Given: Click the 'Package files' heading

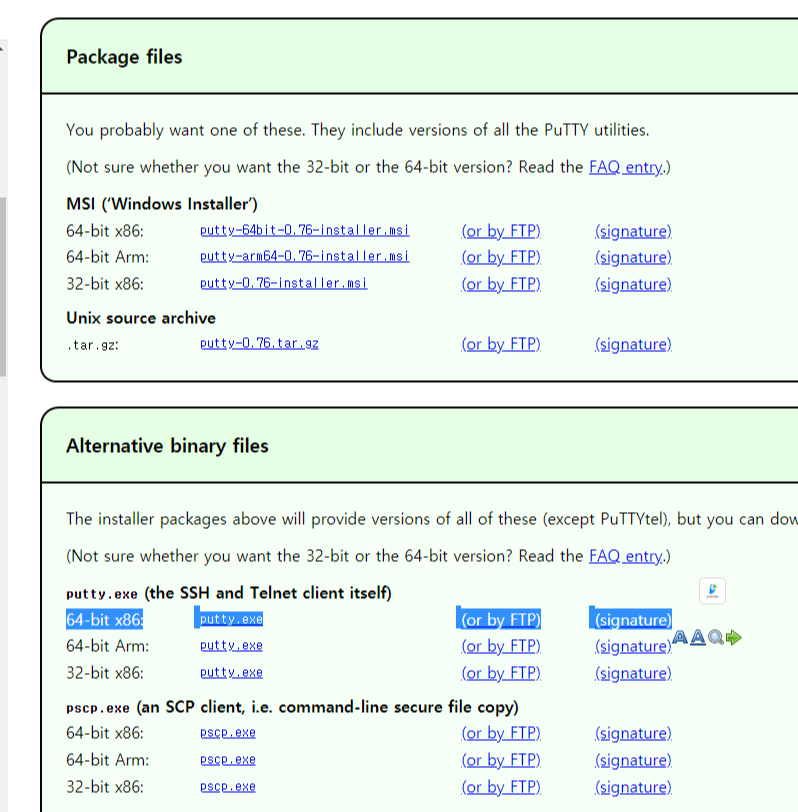Looking at the screenshot, I should [x=124, y=57].
